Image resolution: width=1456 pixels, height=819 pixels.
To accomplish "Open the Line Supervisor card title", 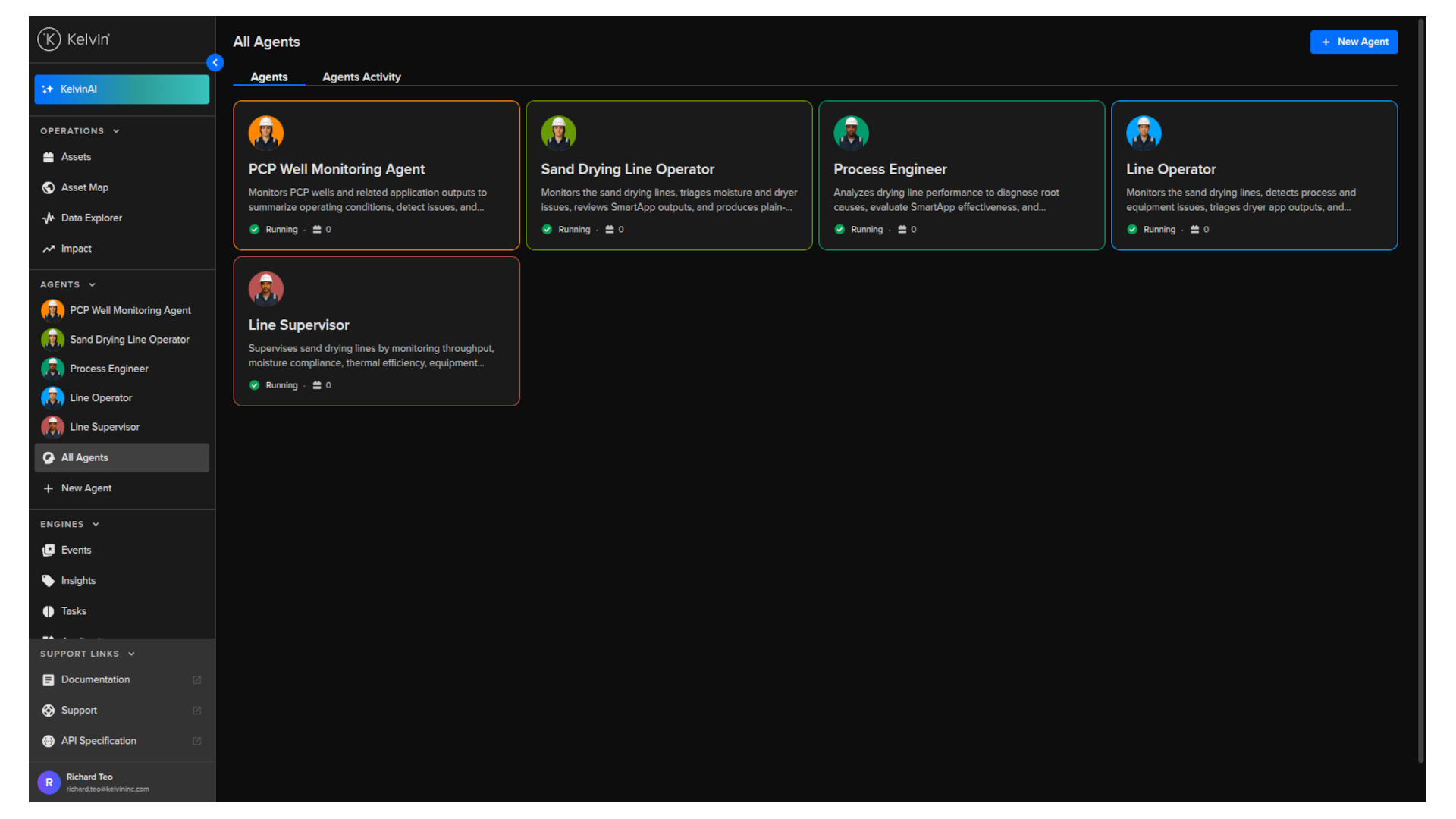I will [299, 325].
